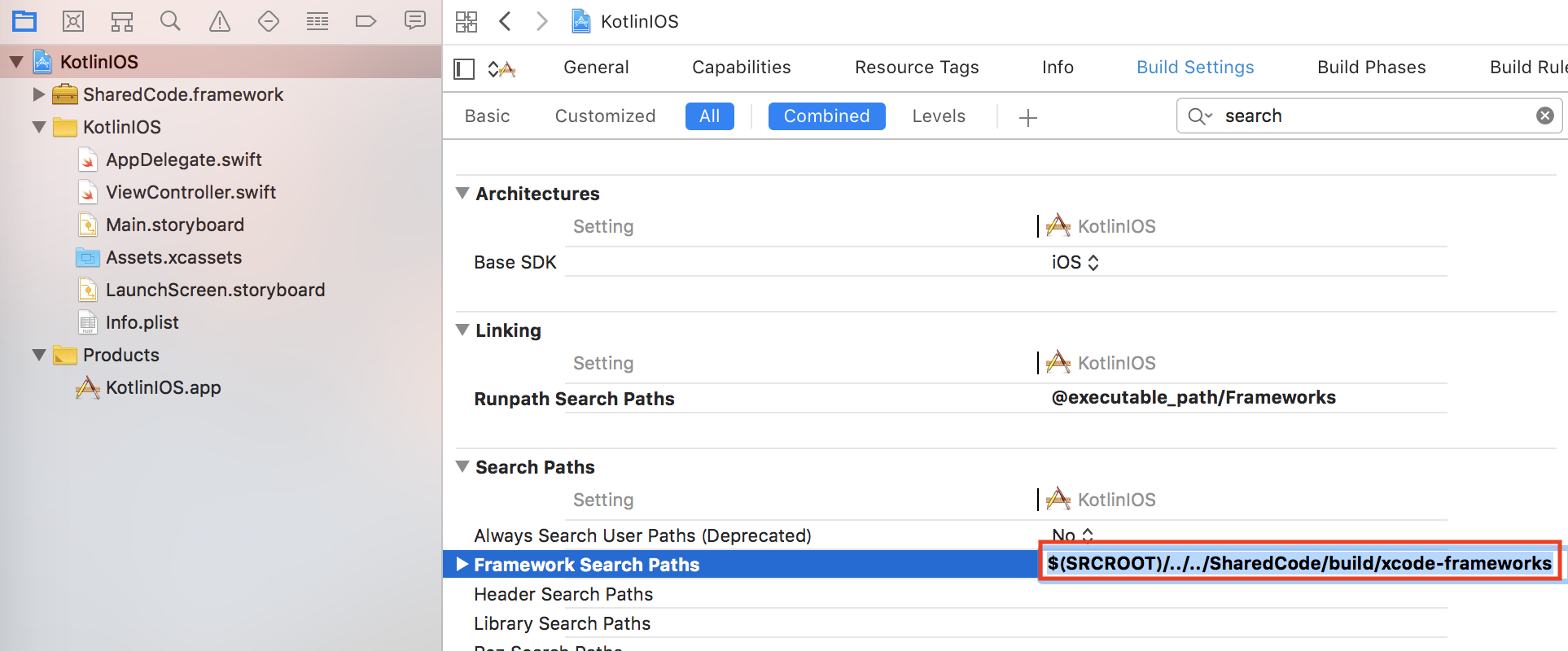Open the Breakpoint navigator icon
1568x651 pixels.
click(x=366, y=21)
